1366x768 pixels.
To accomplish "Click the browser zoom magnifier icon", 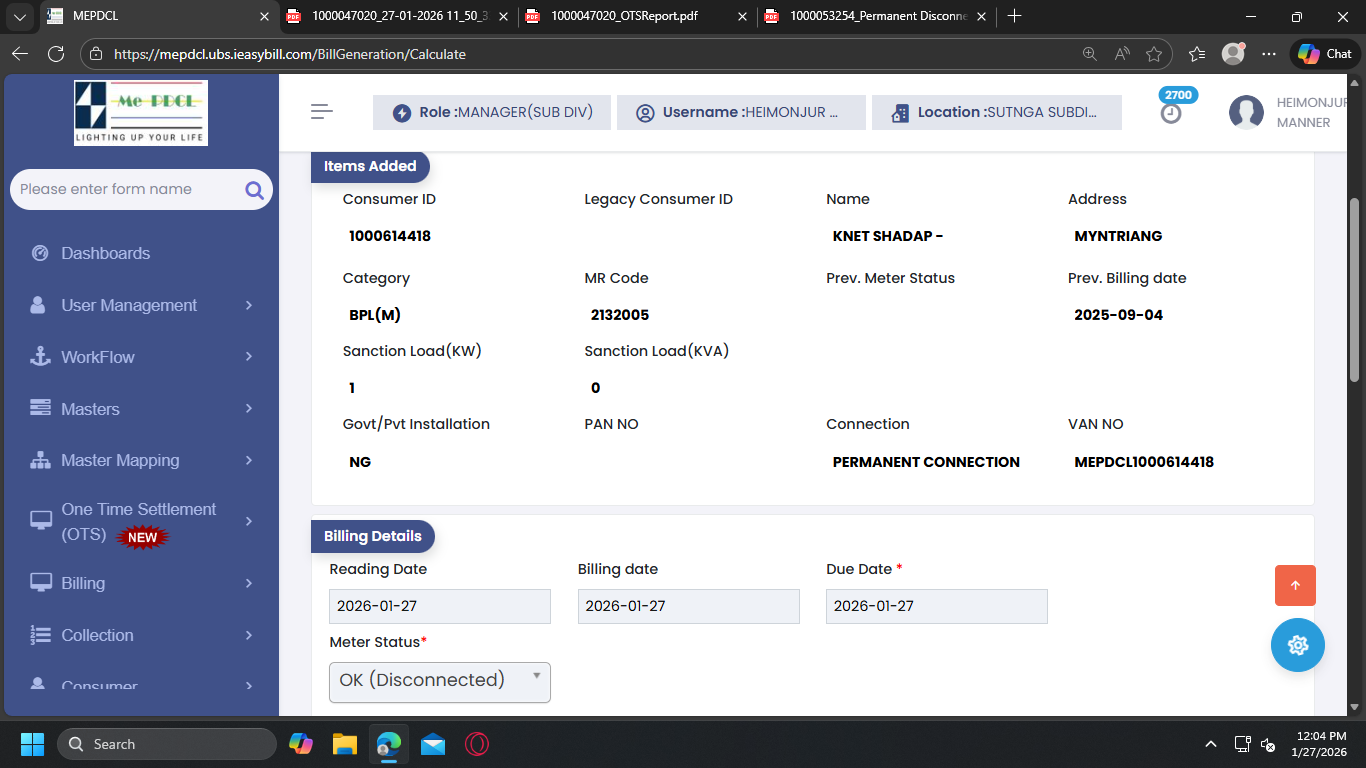I will click(1090, 54).
